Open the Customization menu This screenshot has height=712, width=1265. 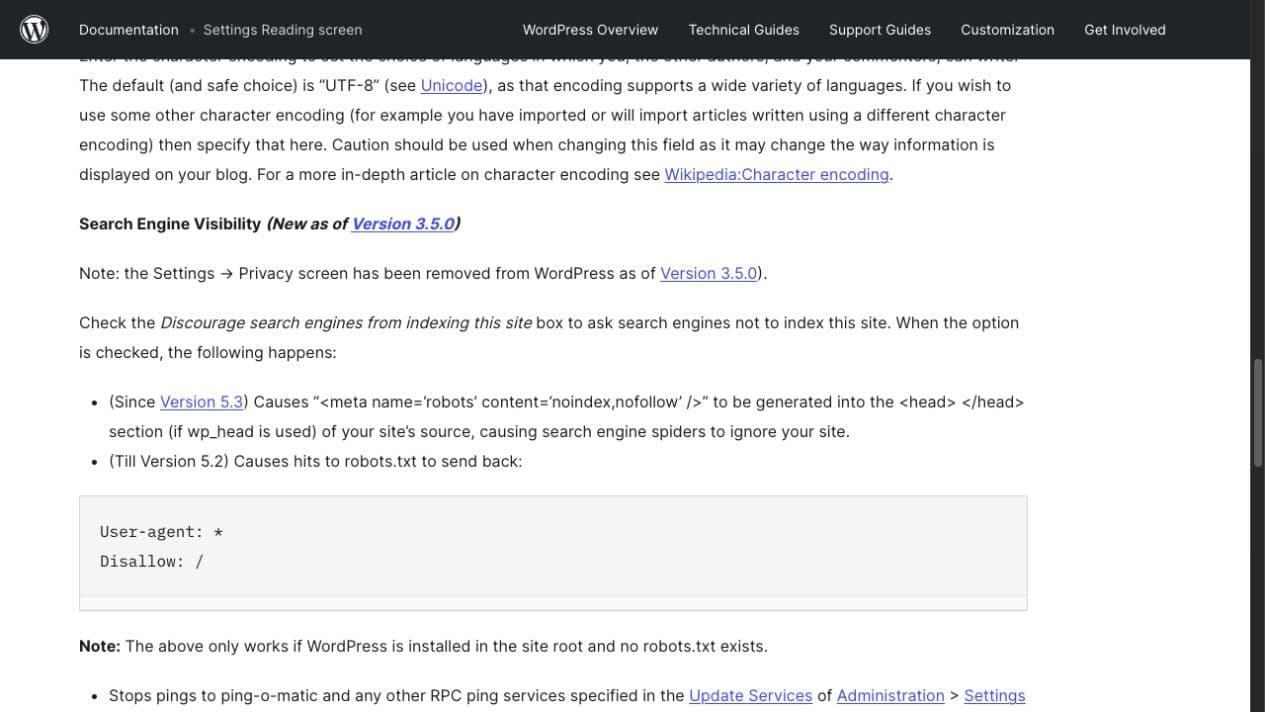(1007, 30)
